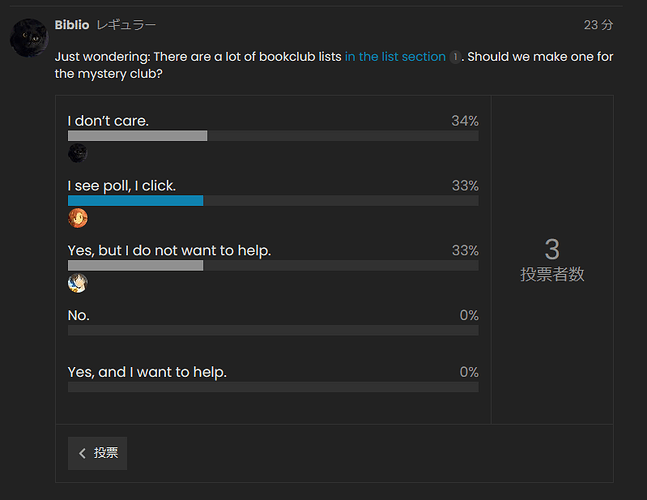647x500 pixels.
Task: Select the "No." poll option
Action: [x=78, y=316]
